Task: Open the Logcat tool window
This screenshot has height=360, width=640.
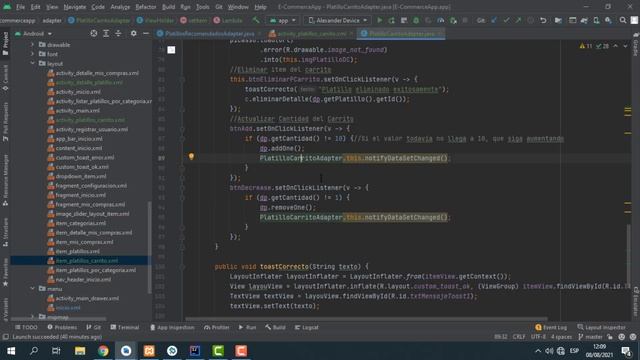Action: pos(307,327)
